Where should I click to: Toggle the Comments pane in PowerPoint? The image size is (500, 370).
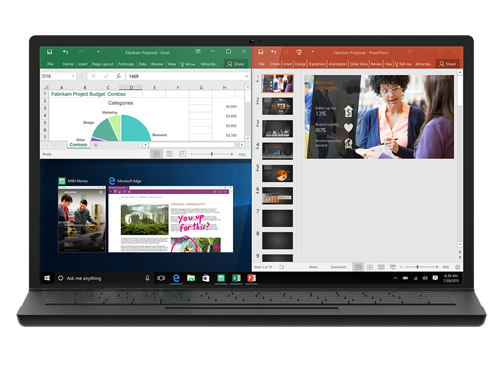[x=338, y=267]
